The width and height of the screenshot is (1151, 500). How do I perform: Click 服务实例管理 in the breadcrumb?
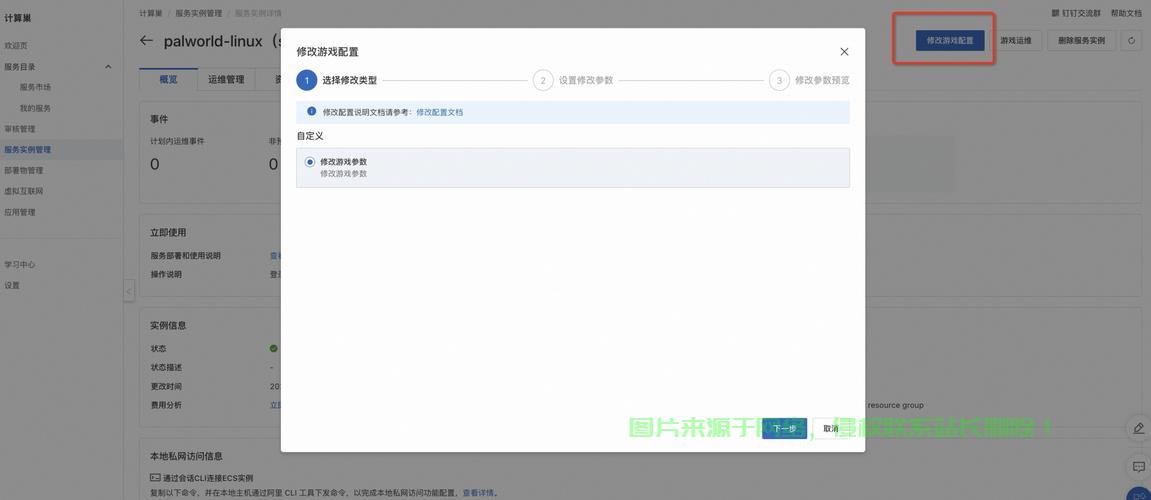(x=198, y=13)
